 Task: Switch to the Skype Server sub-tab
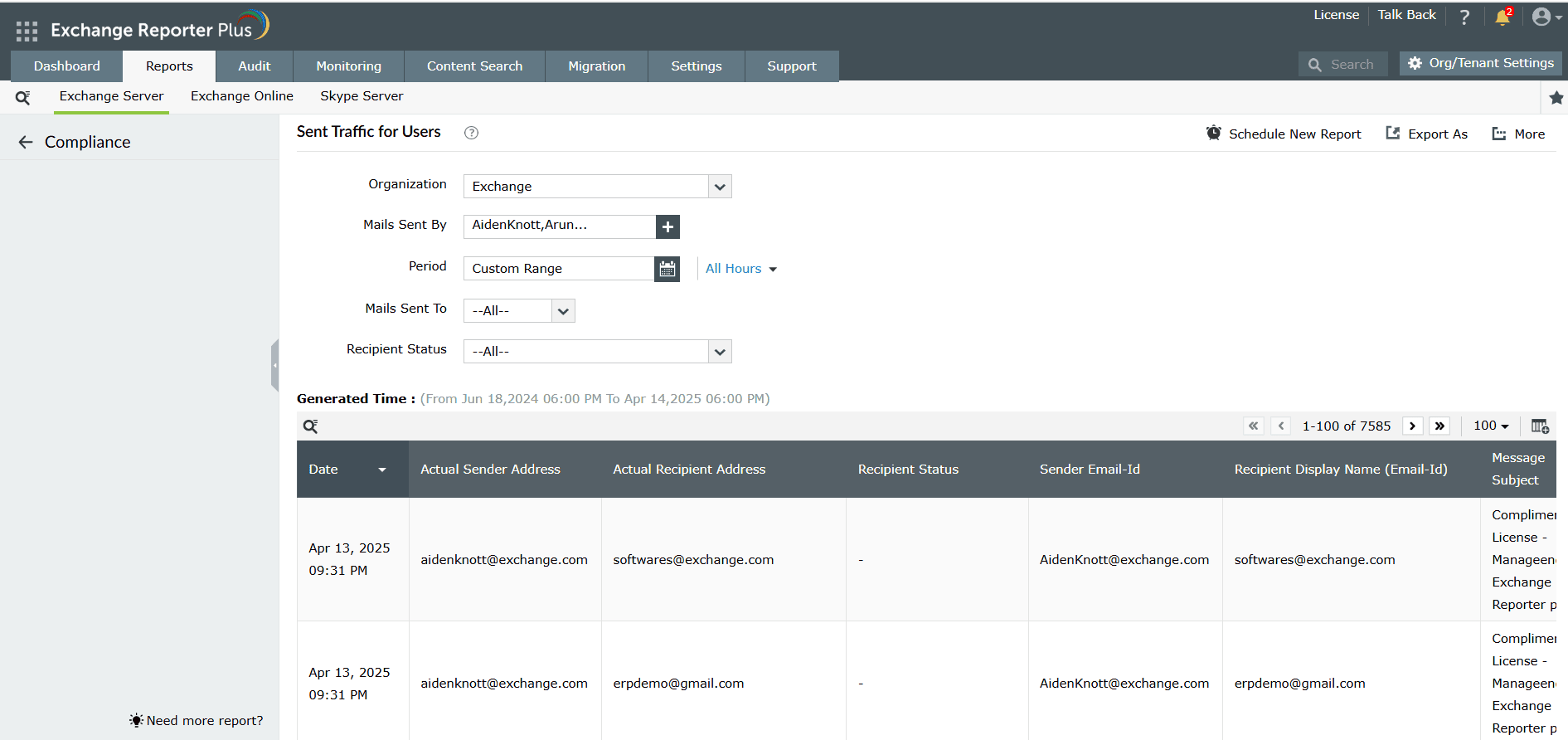coord(362,96)
